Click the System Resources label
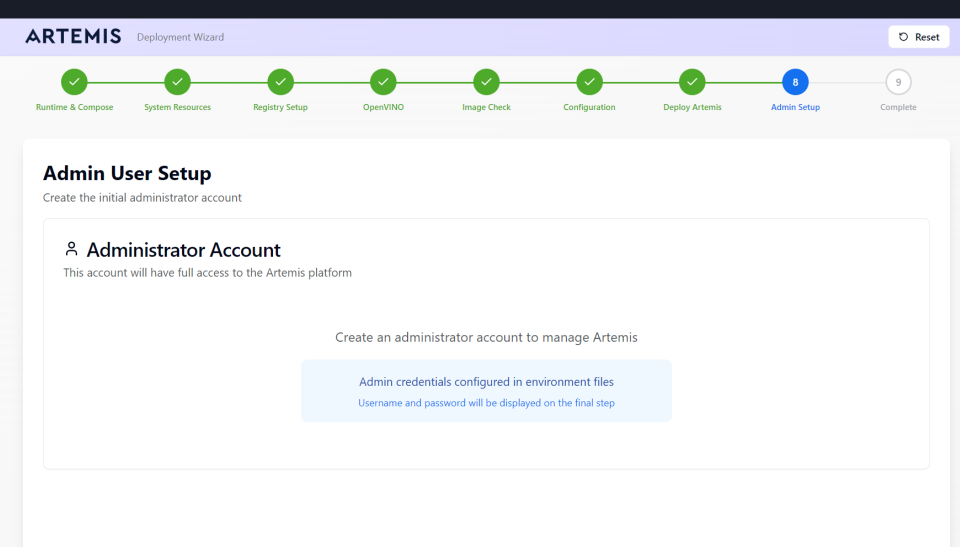This screenshot has height=547, width=960. pyautogui.click(x=178, y=107)
